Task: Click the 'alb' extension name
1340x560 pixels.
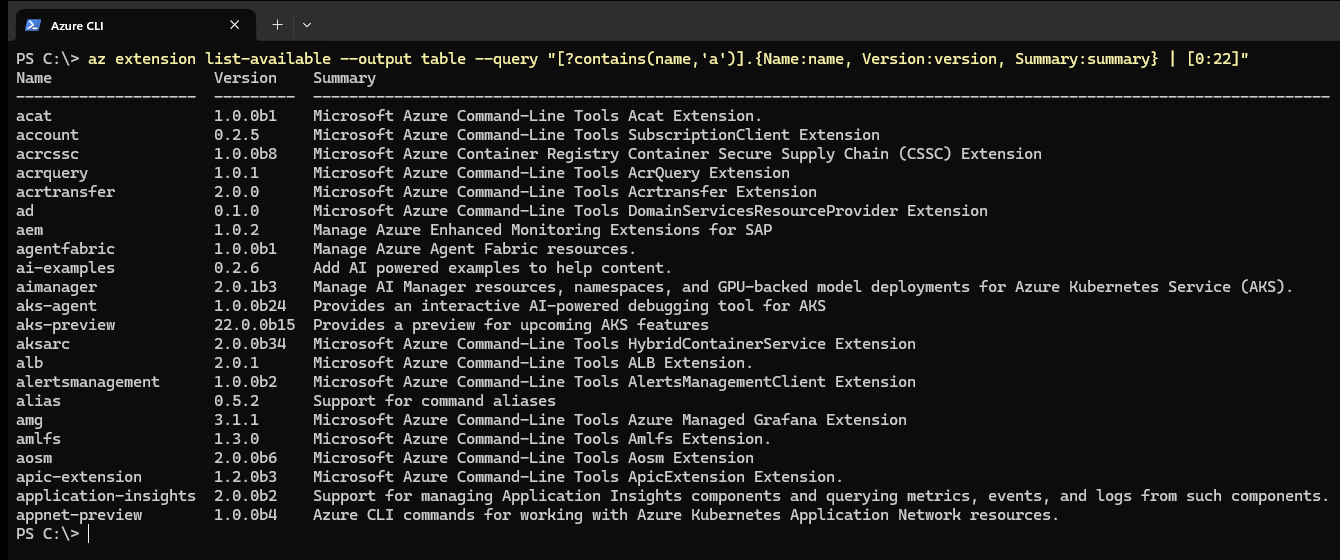Action: pos(29,363)
